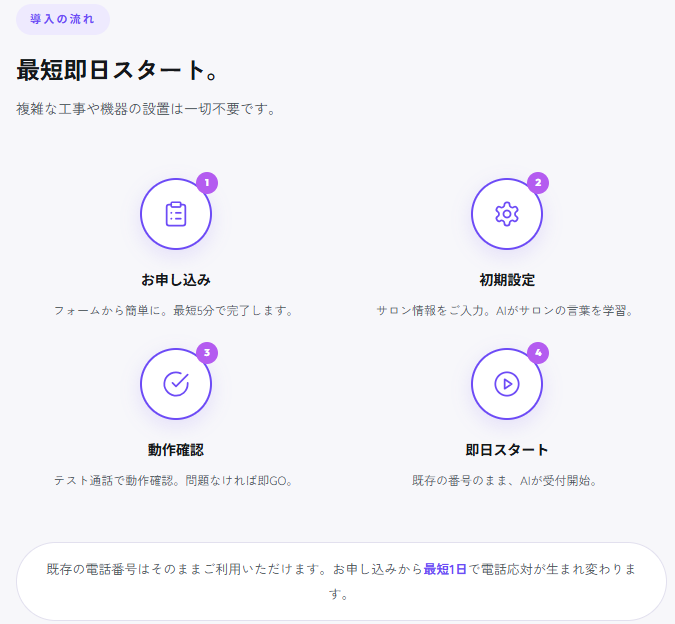The image size is (675, 624).
Task: Click the step number 3 badge
Action: pyautogui.click(x=207, y=353)
